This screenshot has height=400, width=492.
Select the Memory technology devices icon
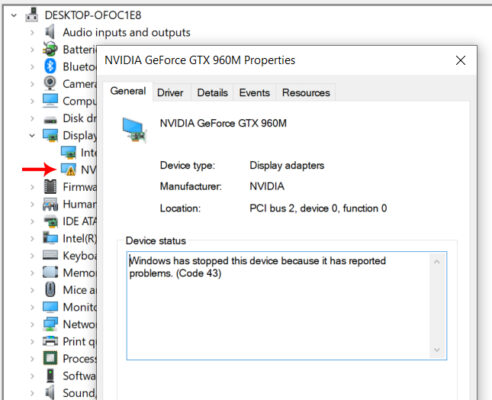point(50,272)
